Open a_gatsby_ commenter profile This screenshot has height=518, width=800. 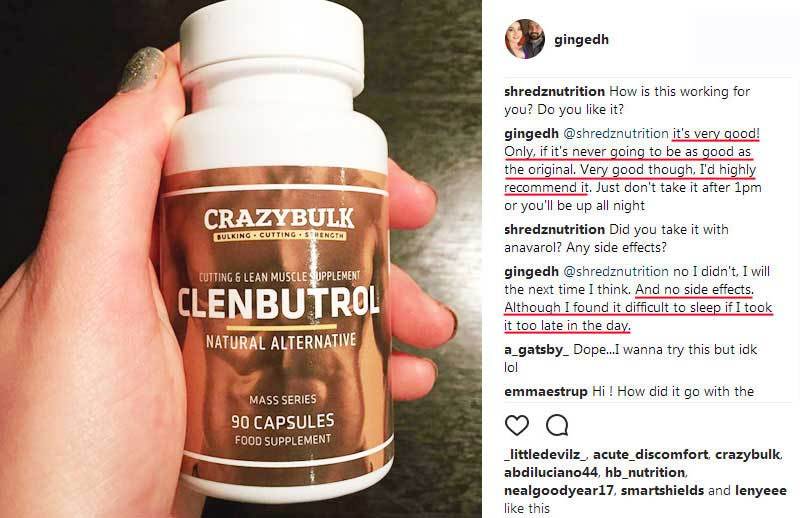point(536,350)
